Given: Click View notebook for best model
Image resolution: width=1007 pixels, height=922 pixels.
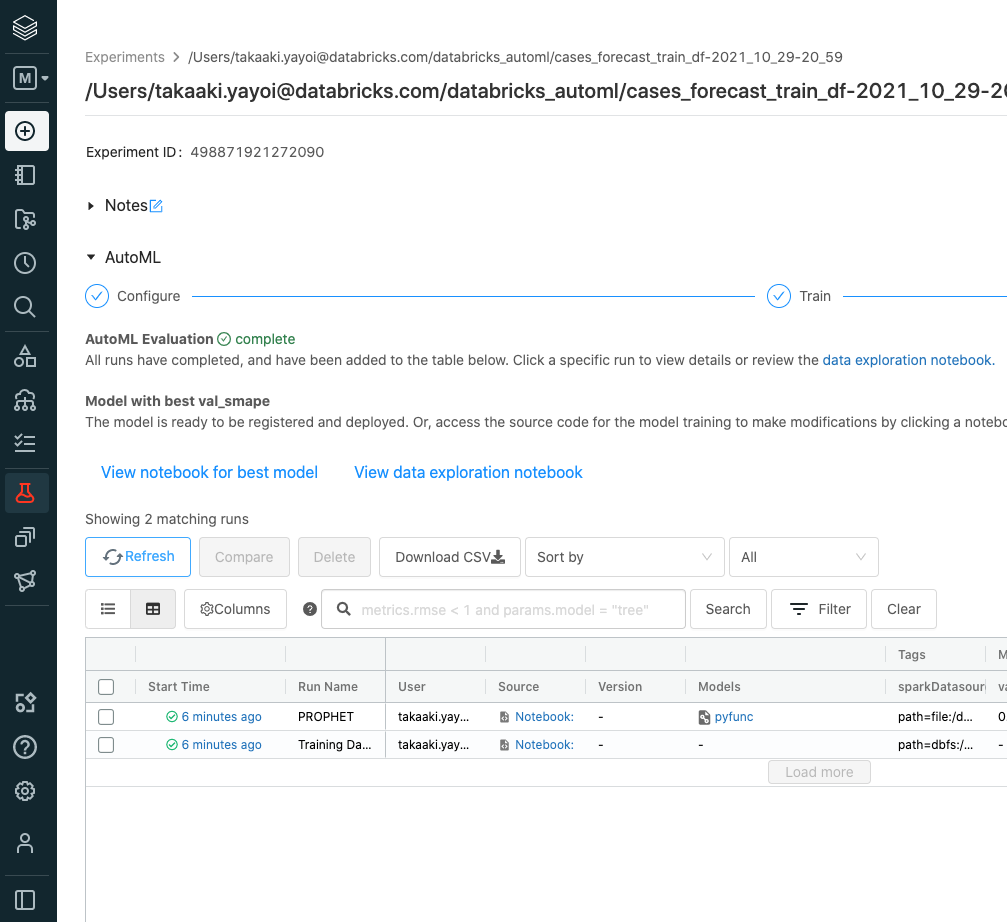Looking at the screenshot, I should pos(209,473).
